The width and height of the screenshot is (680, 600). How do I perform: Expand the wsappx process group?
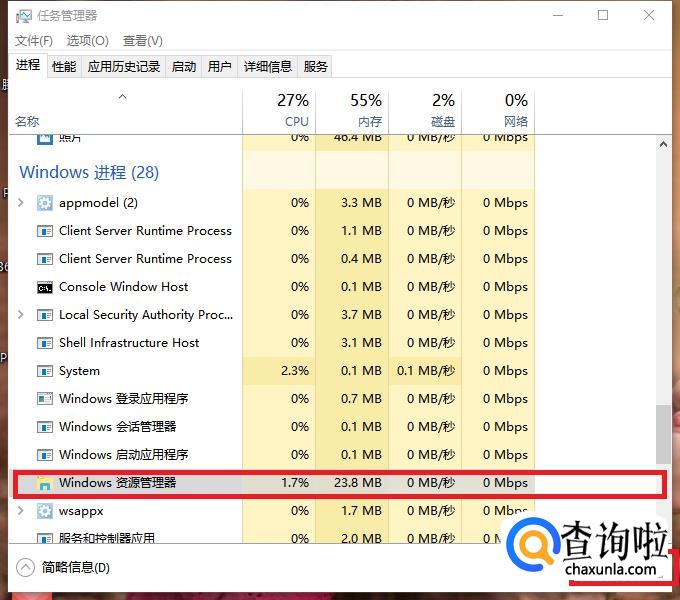pos(20,511)
